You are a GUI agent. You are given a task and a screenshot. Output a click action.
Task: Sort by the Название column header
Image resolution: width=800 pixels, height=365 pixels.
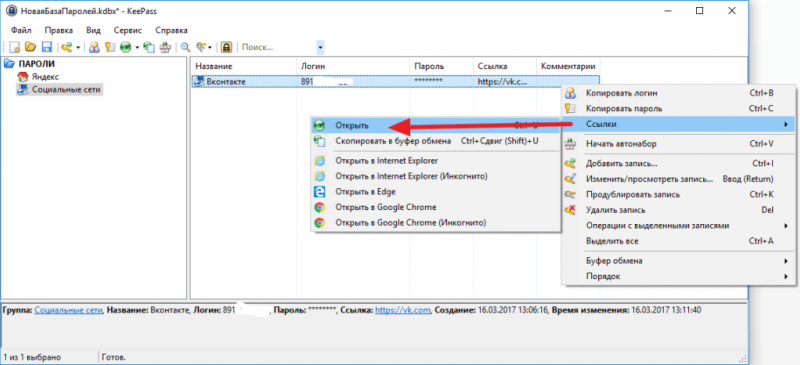(244, 66)
